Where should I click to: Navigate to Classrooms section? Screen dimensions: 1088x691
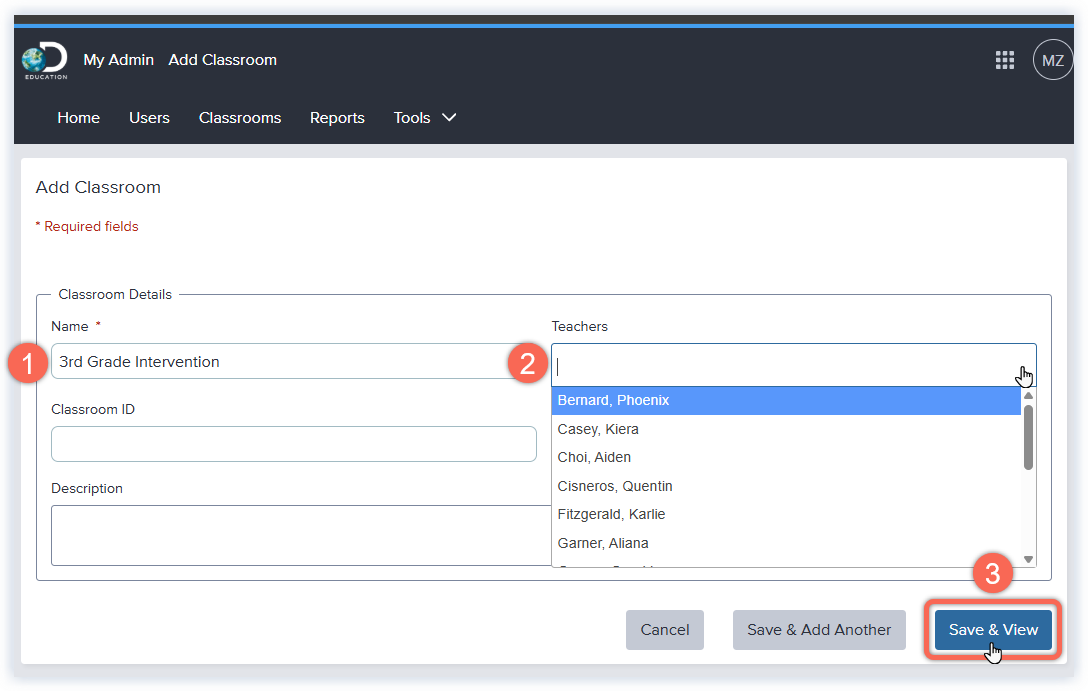pyautogui.click(x=240, y=118)
